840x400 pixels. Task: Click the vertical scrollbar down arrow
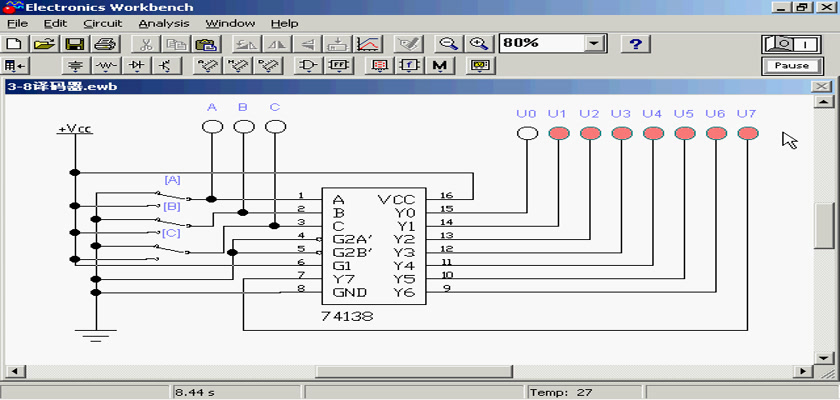click(x=824, y=358)
